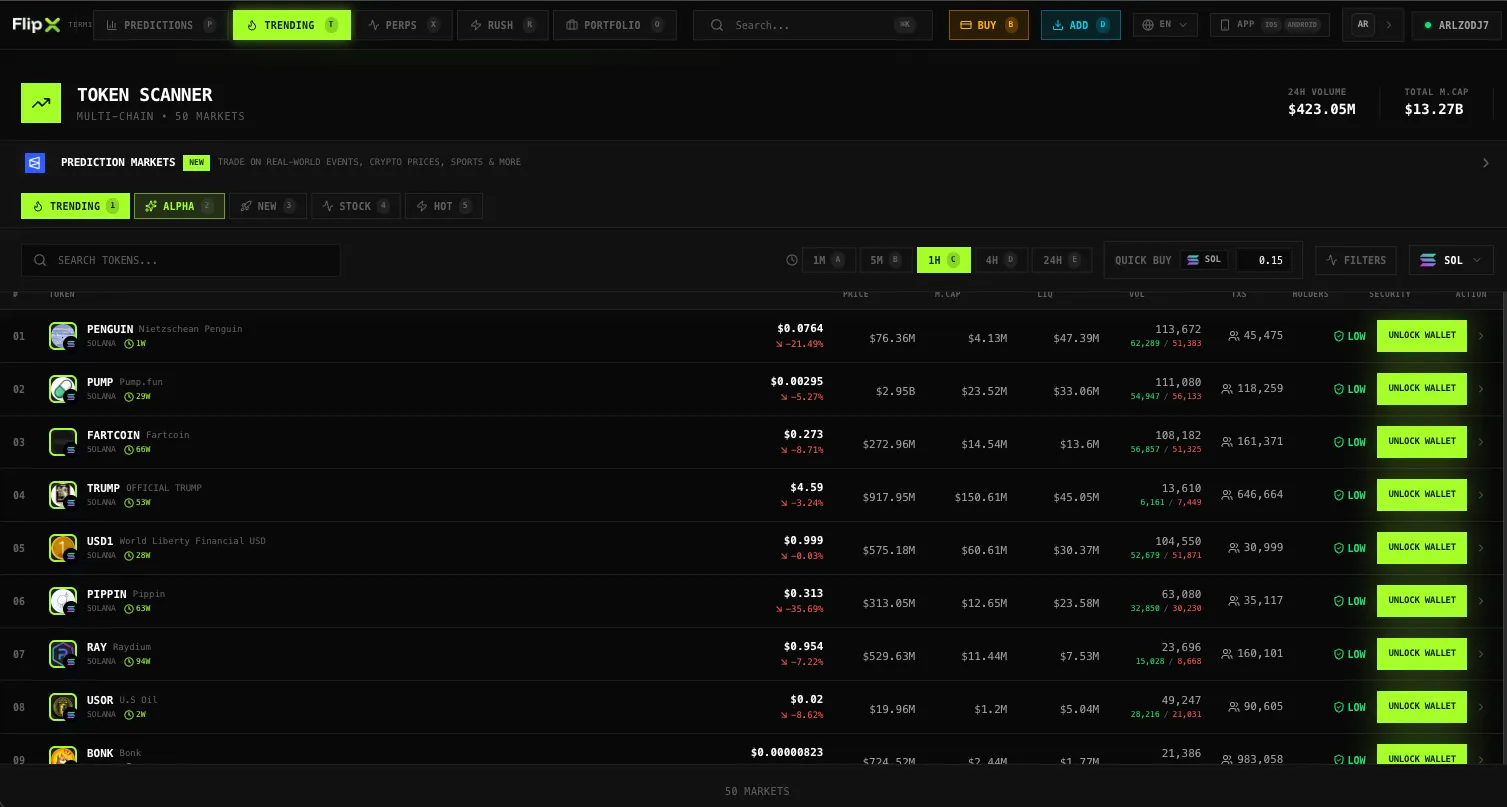Click the holders icon on TRUMP row
The height and width of the screenshot is (807, 1507).
(1226, 494)
